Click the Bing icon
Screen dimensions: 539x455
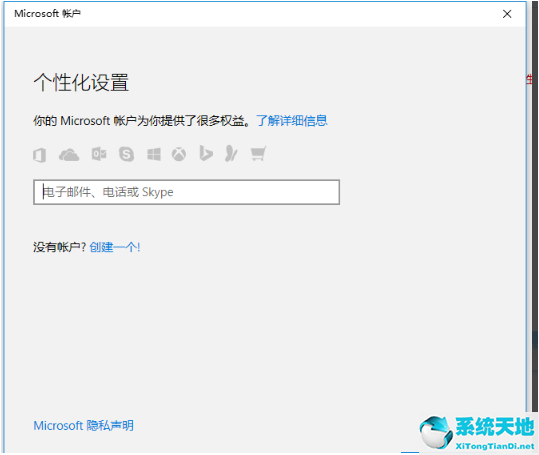(206, 153)
